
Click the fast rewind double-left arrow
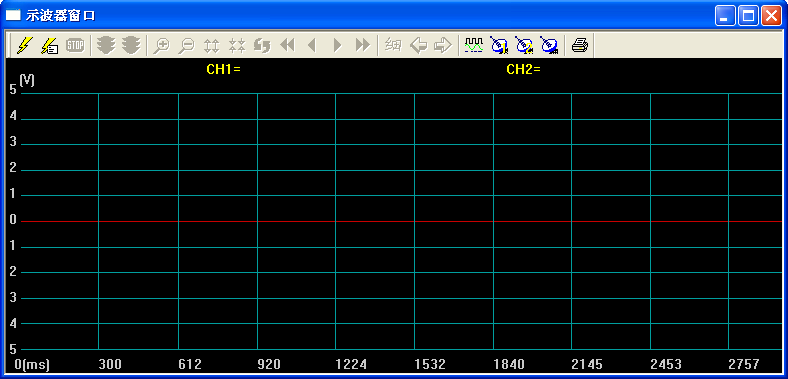287,45
